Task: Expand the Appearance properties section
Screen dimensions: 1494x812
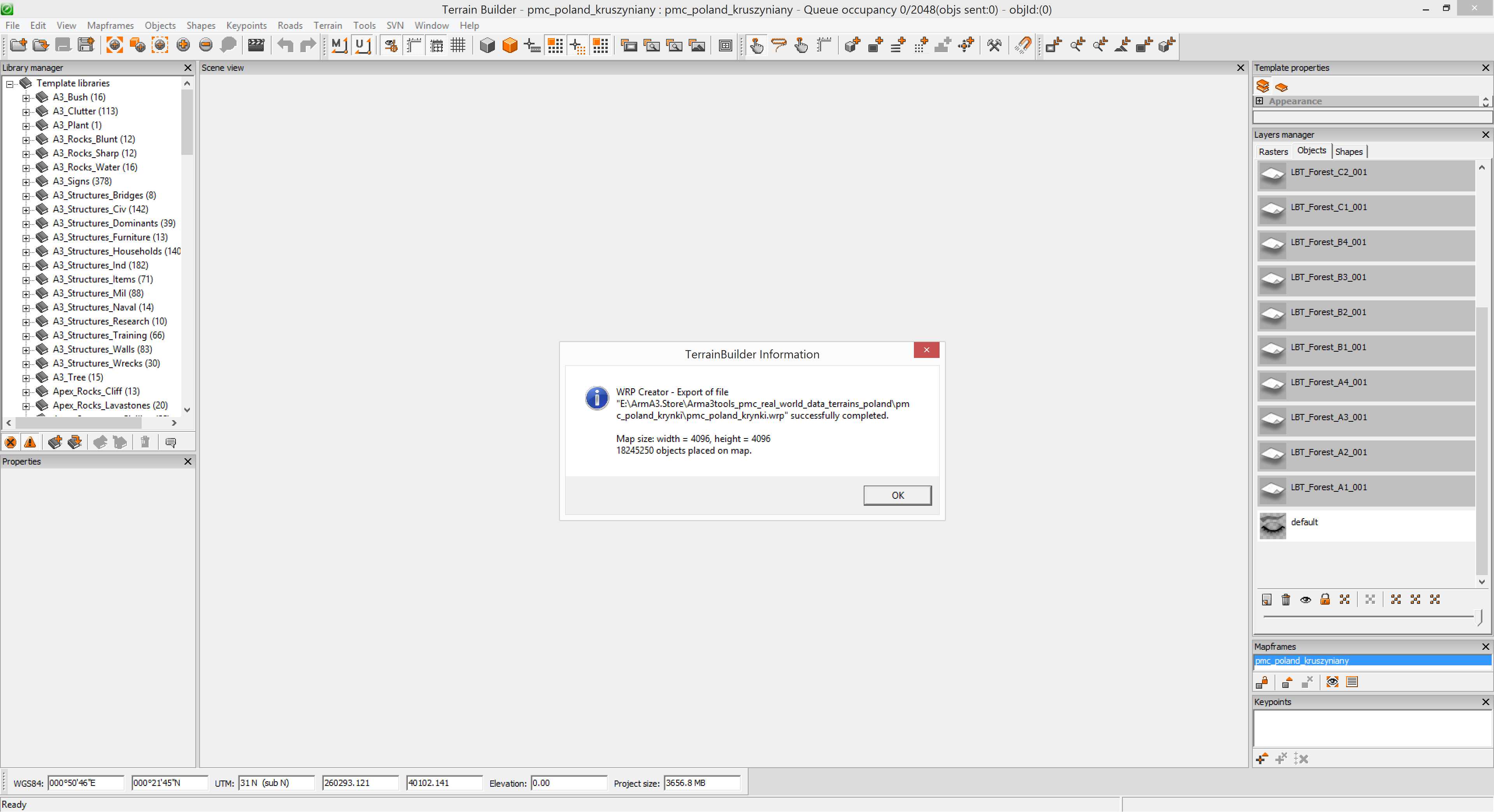Action: [x=1259, y=101]
